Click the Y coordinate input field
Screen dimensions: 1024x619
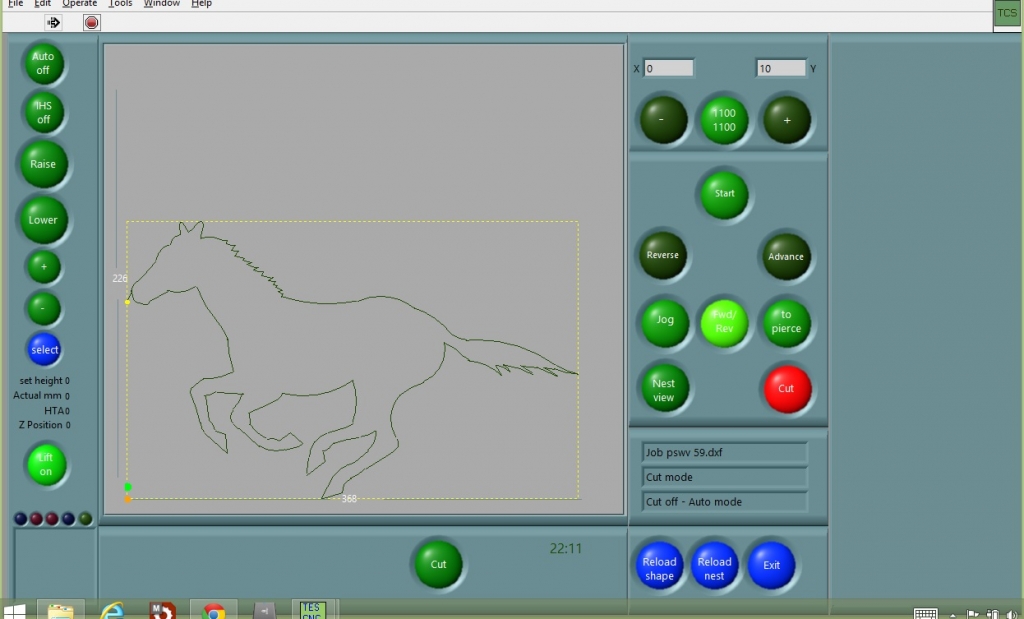click(780, 69)
